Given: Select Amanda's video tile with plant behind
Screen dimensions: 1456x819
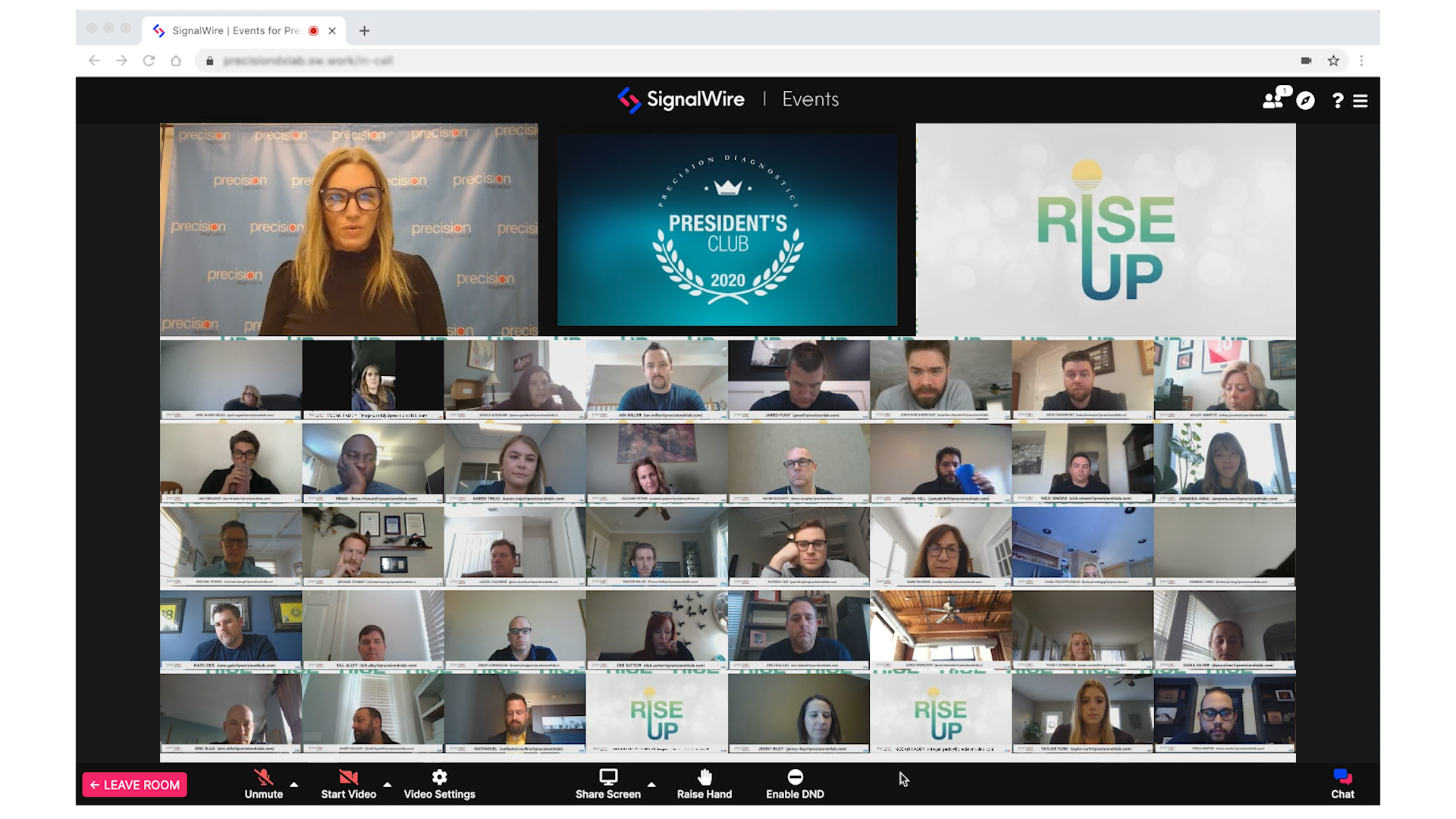Looking at the screenshot, I should click(x=1225, y=463).
